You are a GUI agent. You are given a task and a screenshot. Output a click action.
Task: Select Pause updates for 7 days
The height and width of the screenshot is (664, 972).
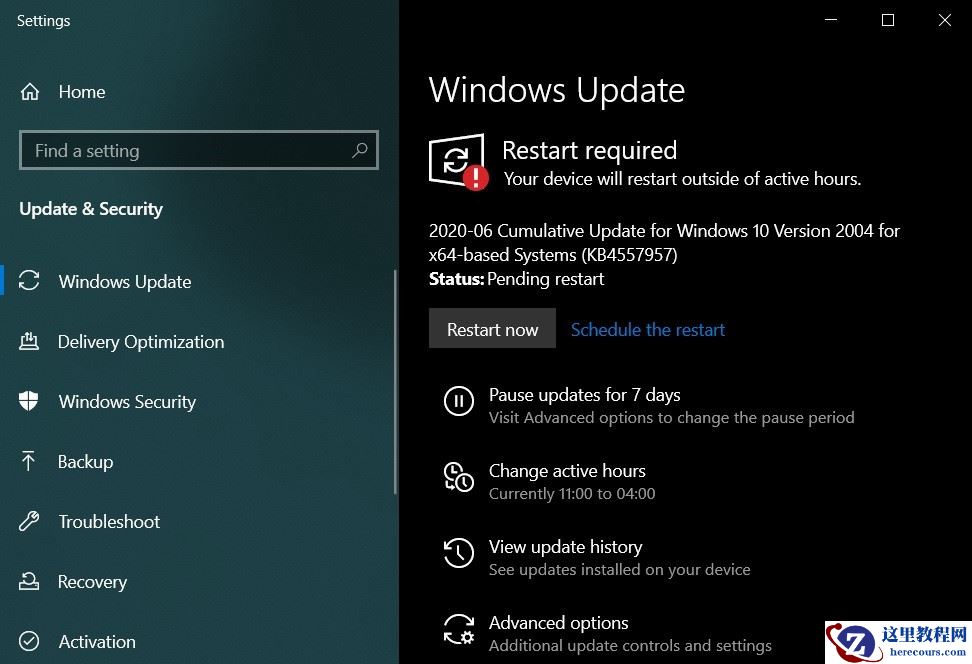[584, 394]
